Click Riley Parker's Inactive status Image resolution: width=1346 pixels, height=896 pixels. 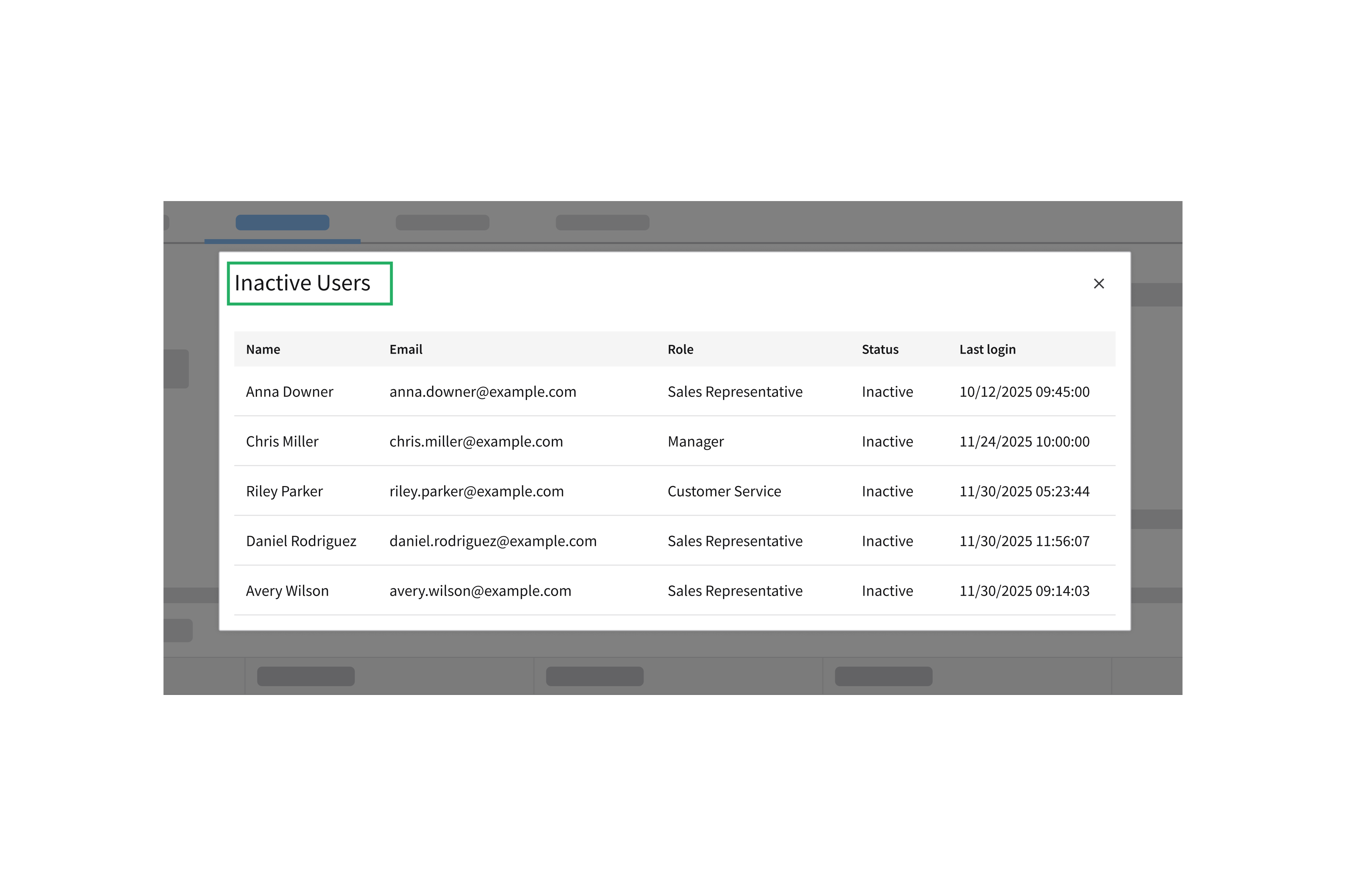887,491
